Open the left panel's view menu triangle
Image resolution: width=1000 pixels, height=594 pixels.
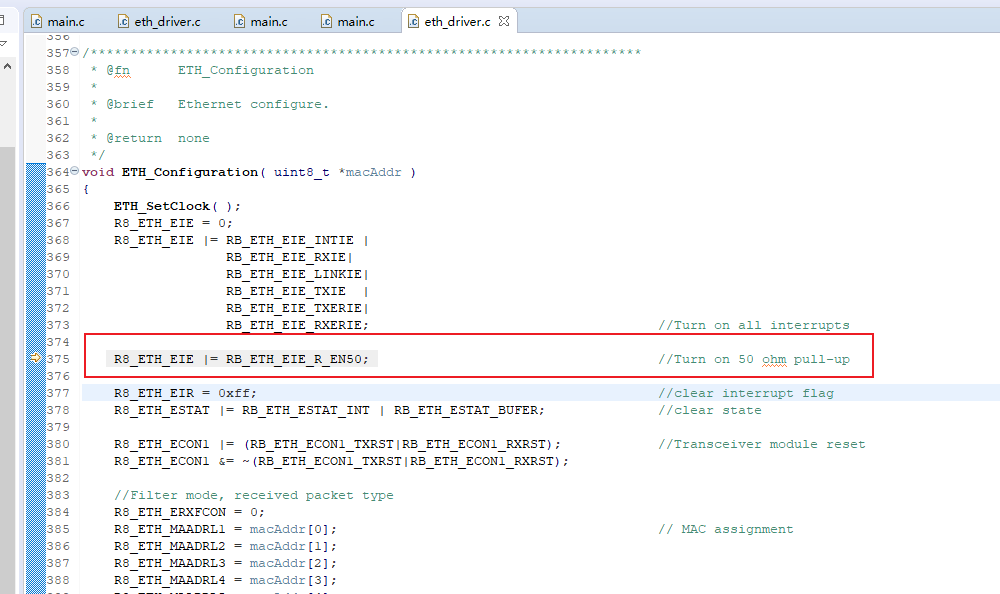(x=3, y=44)
